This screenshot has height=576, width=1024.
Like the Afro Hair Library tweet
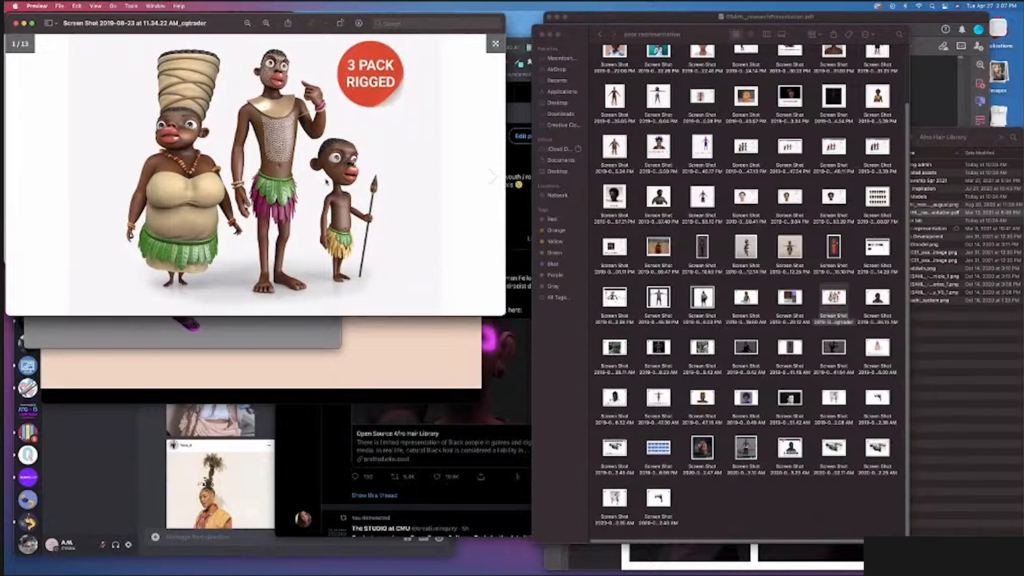(438, 477)
